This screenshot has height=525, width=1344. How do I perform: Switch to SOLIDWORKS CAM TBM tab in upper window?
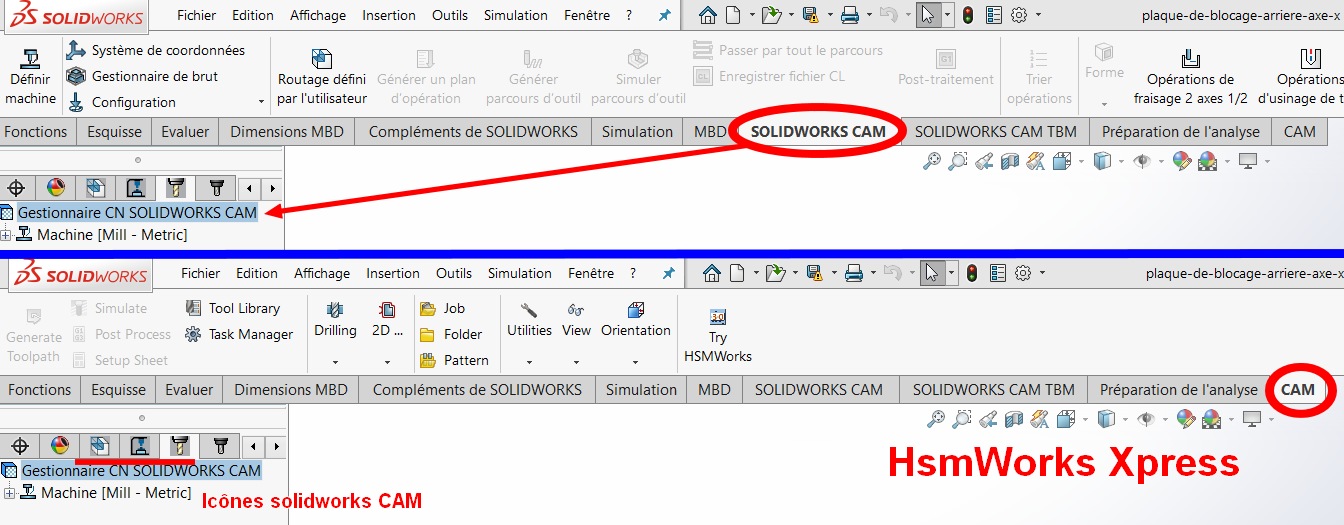(x=995, y=131)
